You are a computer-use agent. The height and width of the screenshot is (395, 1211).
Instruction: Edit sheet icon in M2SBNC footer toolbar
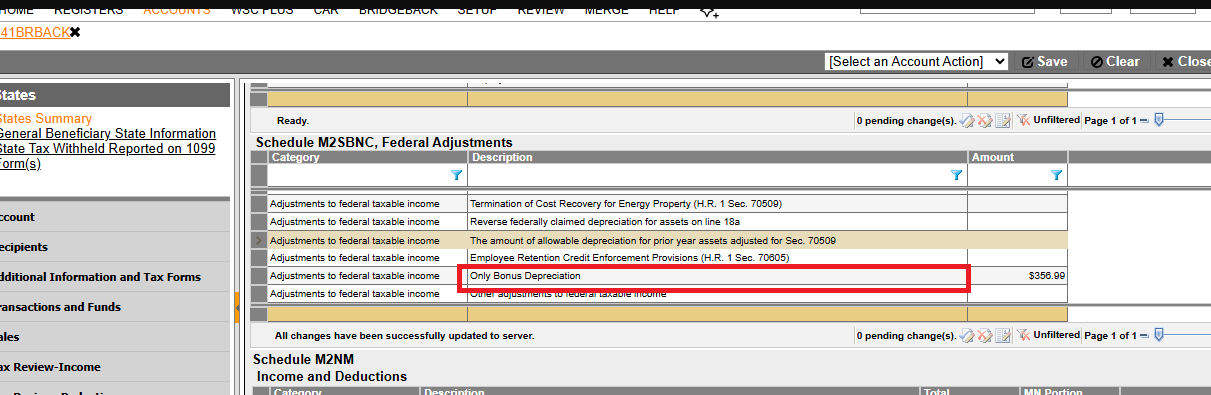tap(1002, 335)
